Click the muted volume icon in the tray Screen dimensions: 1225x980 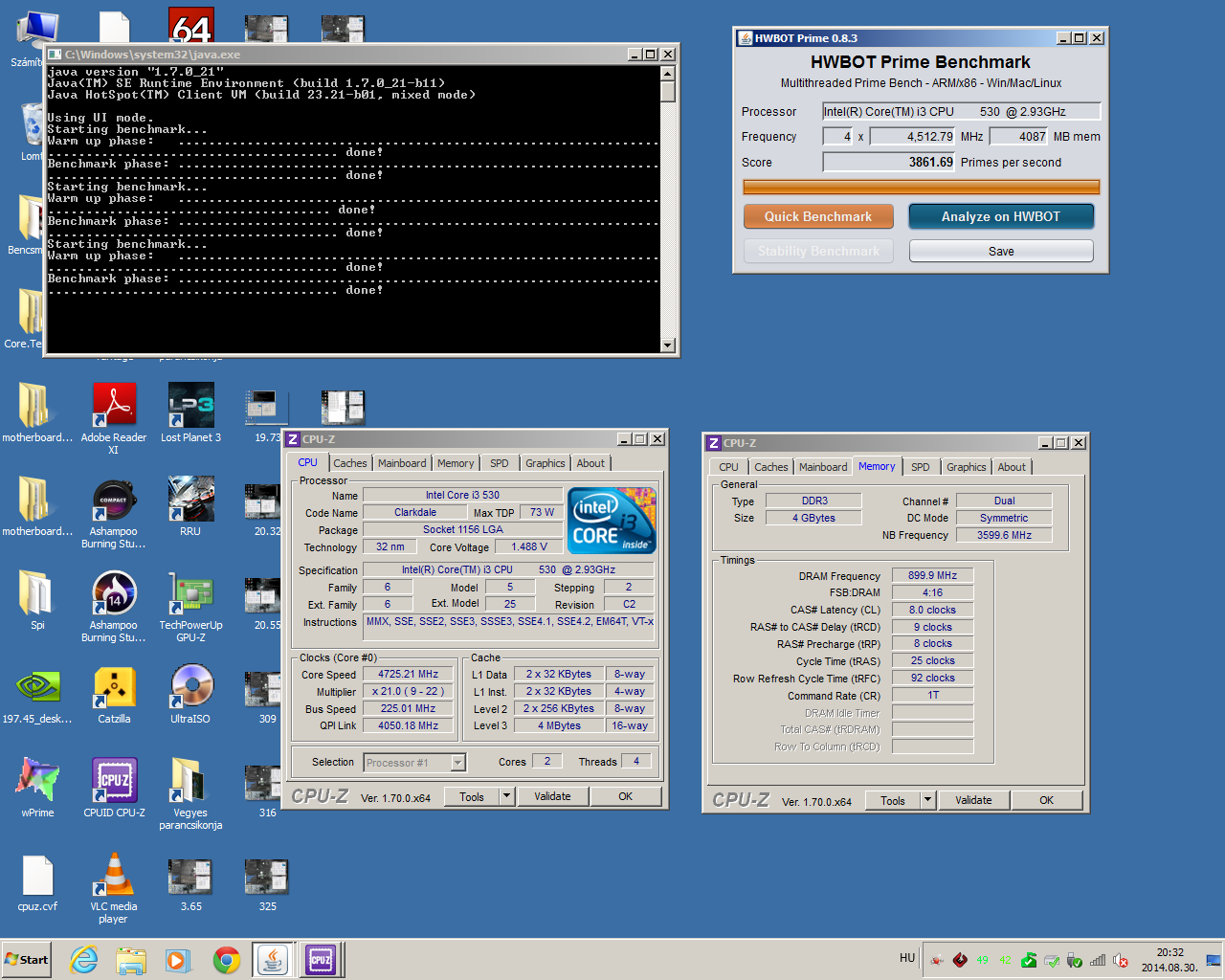pyautogui.click(x=1120, y=960)
